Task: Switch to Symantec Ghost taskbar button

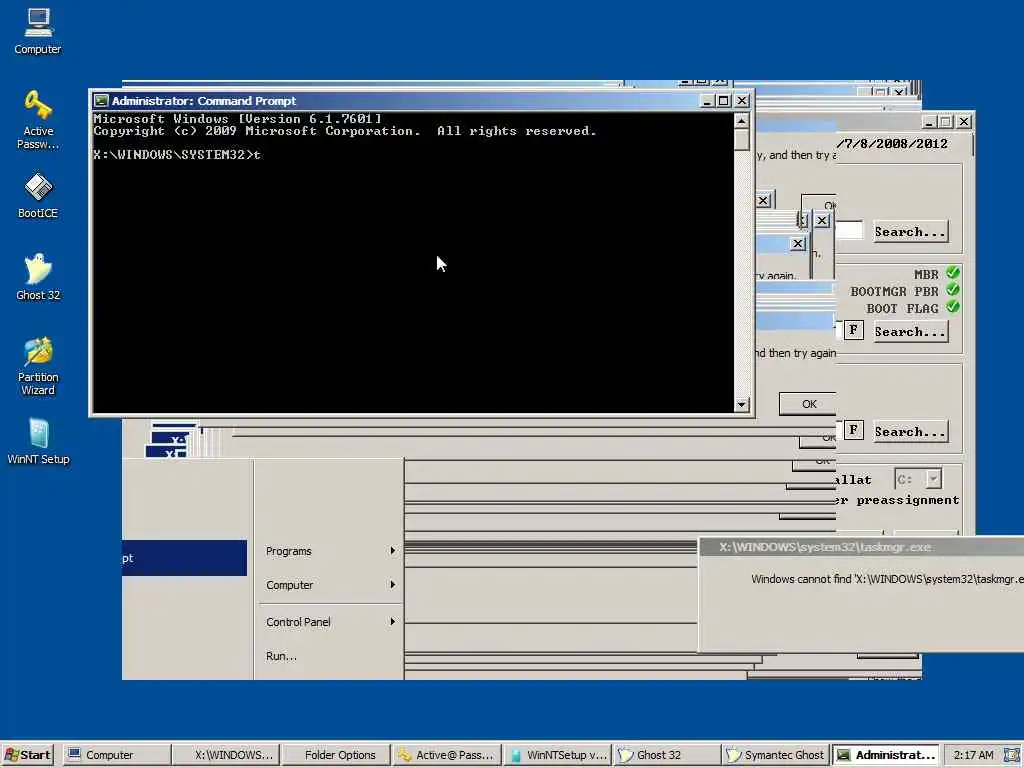Action: coord(776,755)
